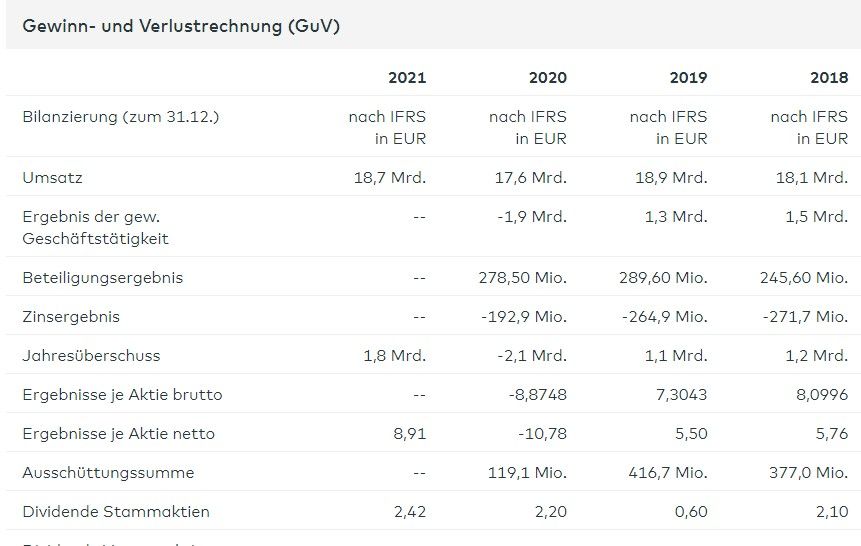
Task: Click the 2020 Zinsergebnis value -192,9 Mio.
Action: [x=522, y=317]
